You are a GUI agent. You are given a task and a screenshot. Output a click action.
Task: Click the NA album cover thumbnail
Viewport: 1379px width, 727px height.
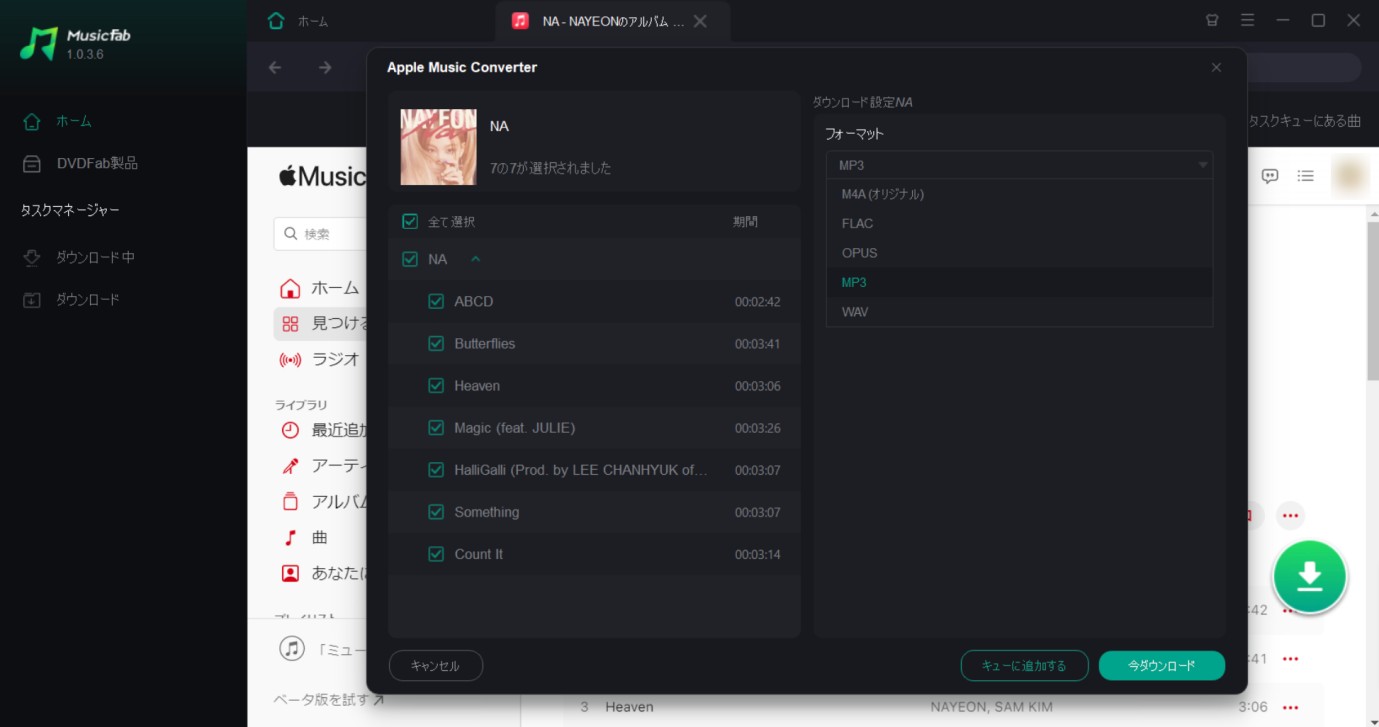click(439, 147)
